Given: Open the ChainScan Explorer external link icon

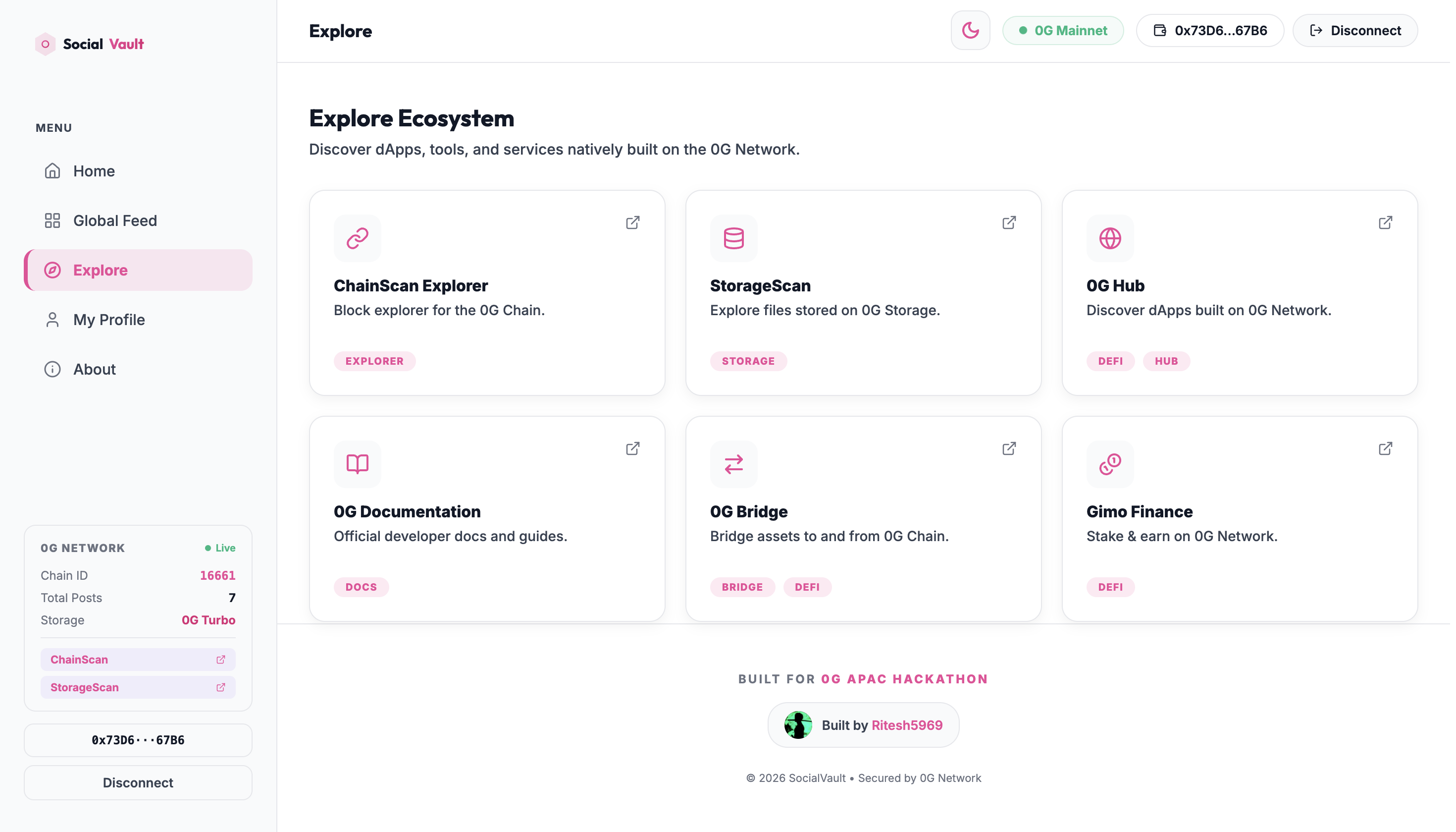Looking at the screenshot, I should coord(632,222).
